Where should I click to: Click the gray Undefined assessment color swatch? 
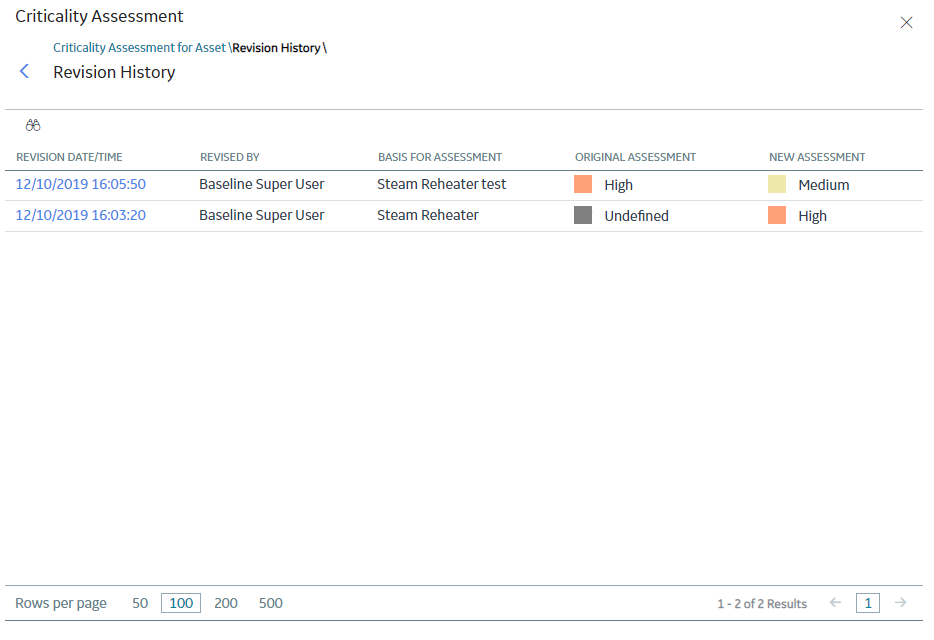tap(583, 215)
